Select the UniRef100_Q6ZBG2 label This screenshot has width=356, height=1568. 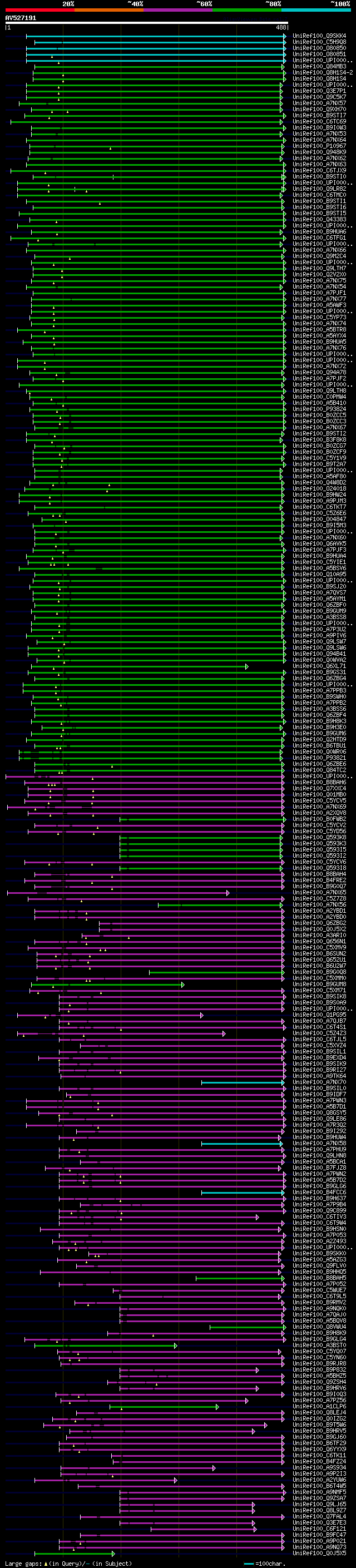pos(319,923)
